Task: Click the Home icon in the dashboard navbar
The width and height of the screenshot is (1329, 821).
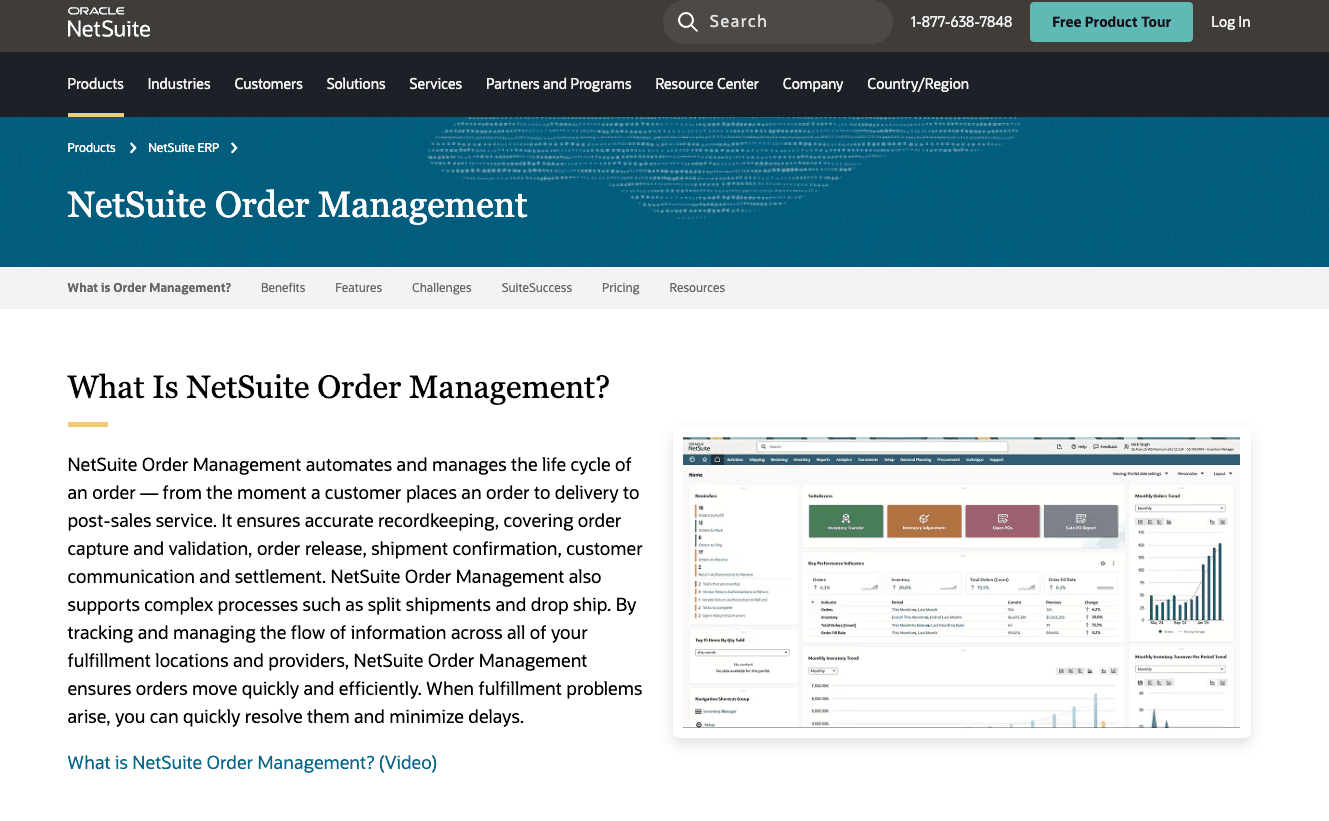Action: point(718,459)
